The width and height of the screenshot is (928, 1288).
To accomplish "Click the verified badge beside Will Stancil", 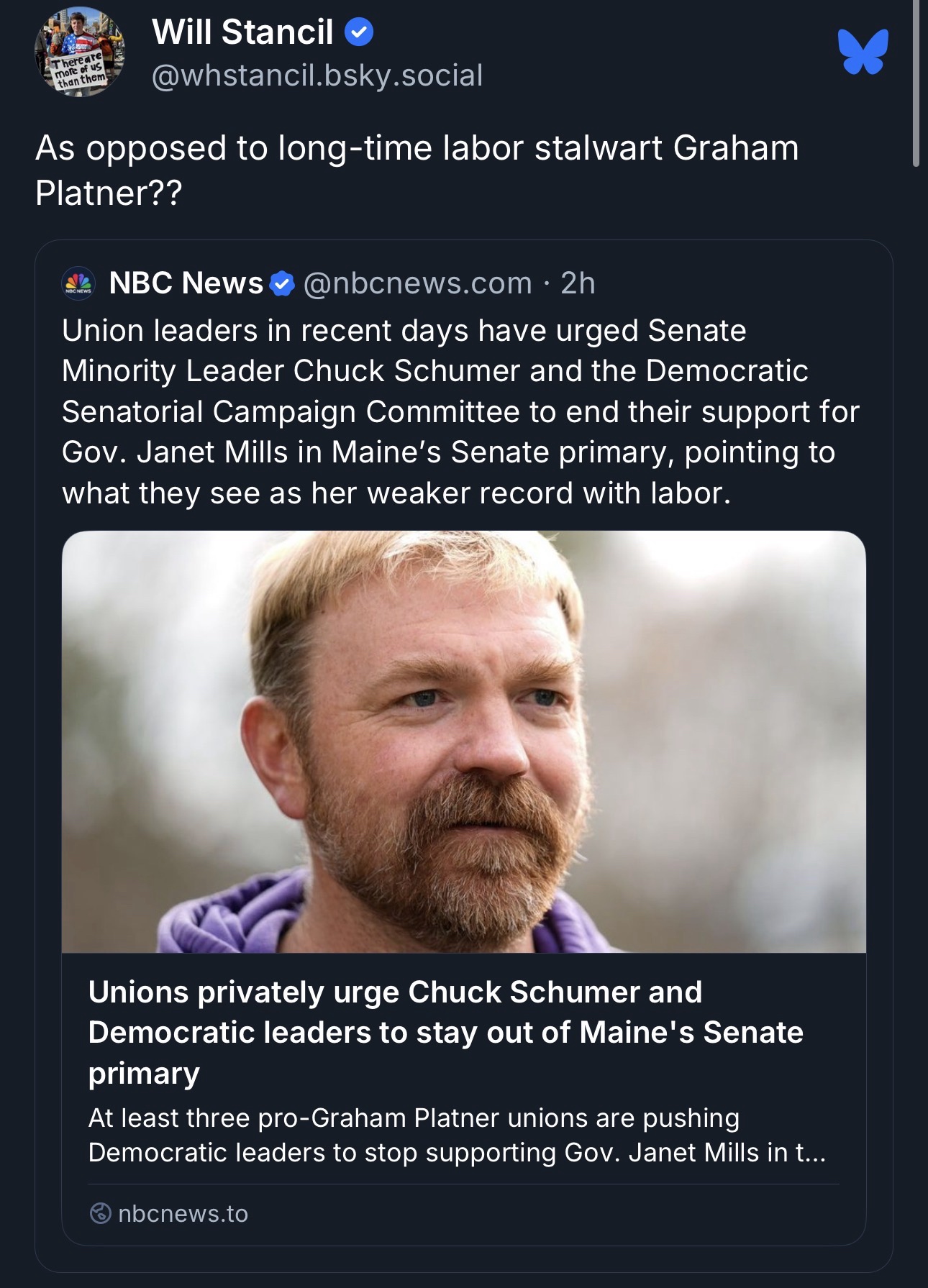I will point(359,32).
